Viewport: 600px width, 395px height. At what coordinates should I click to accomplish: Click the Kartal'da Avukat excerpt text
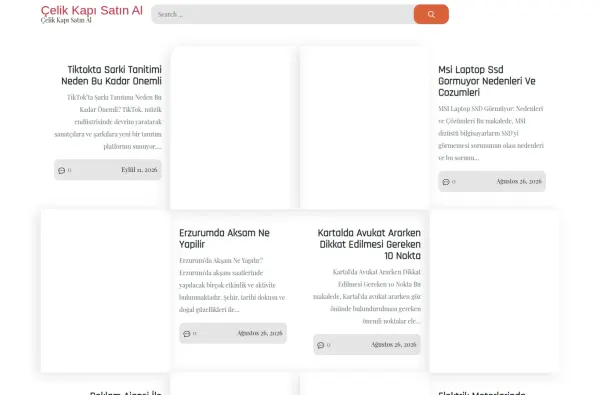point(367,296)
